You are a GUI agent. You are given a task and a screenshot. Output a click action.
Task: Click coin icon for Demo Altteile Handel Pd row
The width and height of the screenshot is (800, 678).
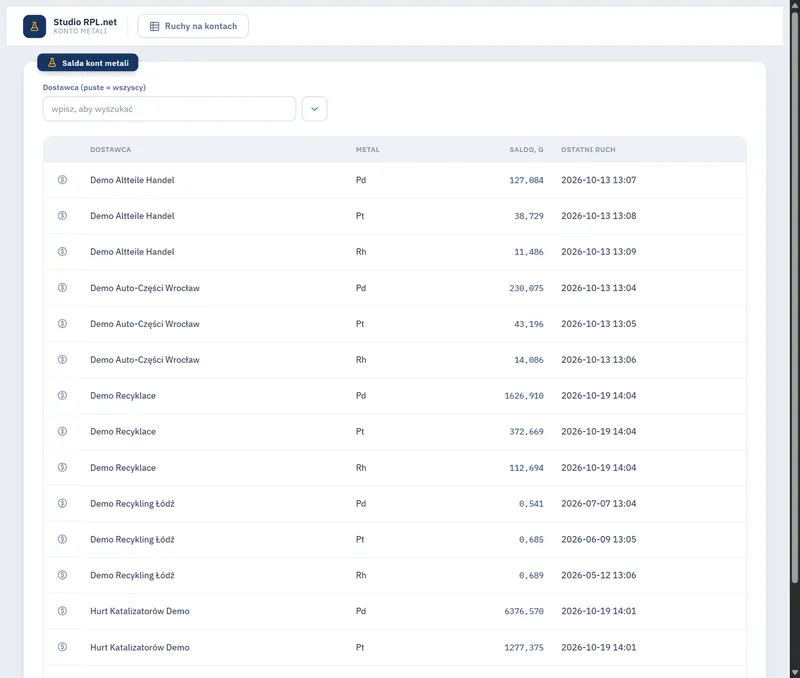62,180
